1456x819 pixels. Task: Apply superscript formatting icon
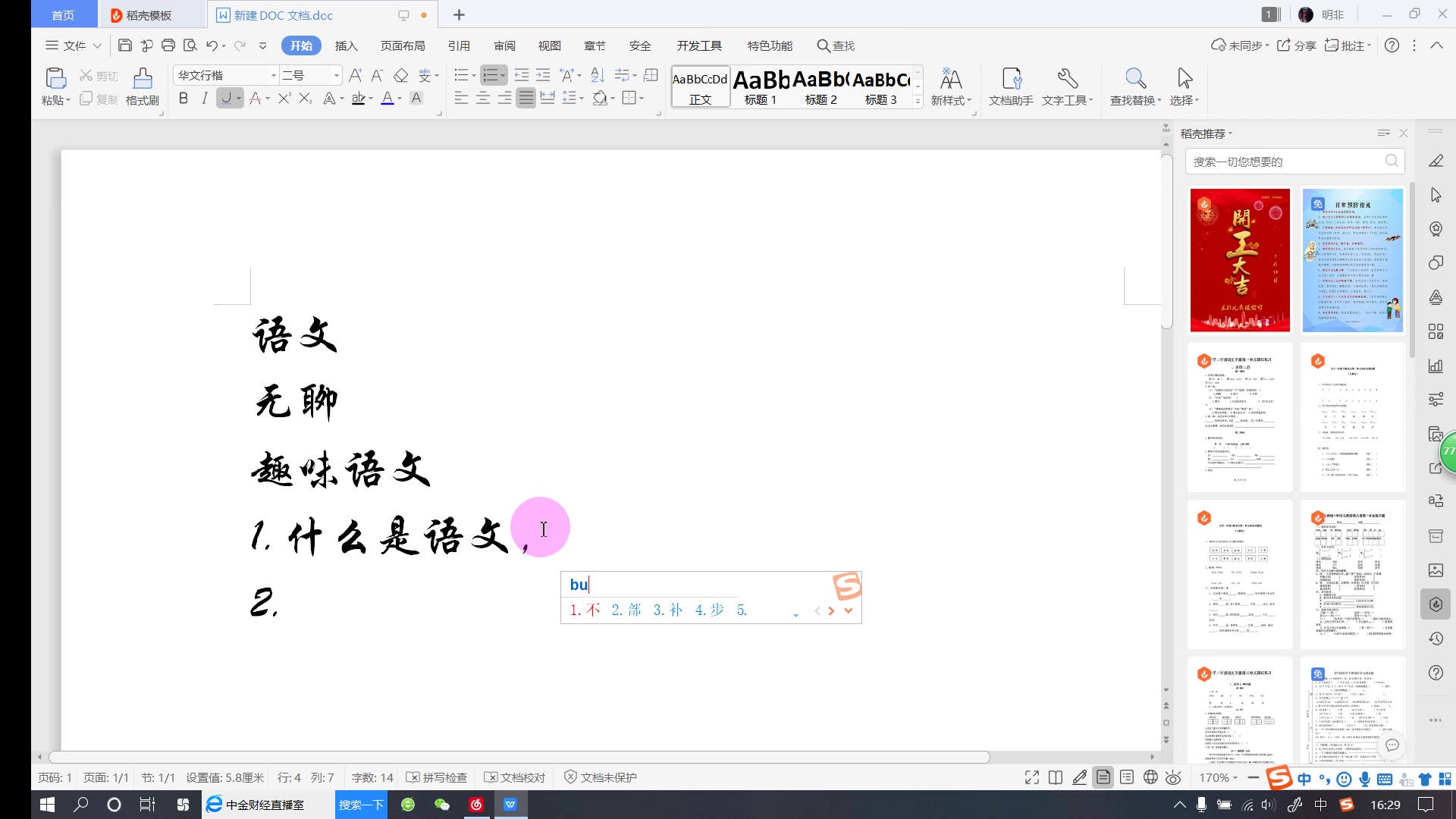coord(284,98)
